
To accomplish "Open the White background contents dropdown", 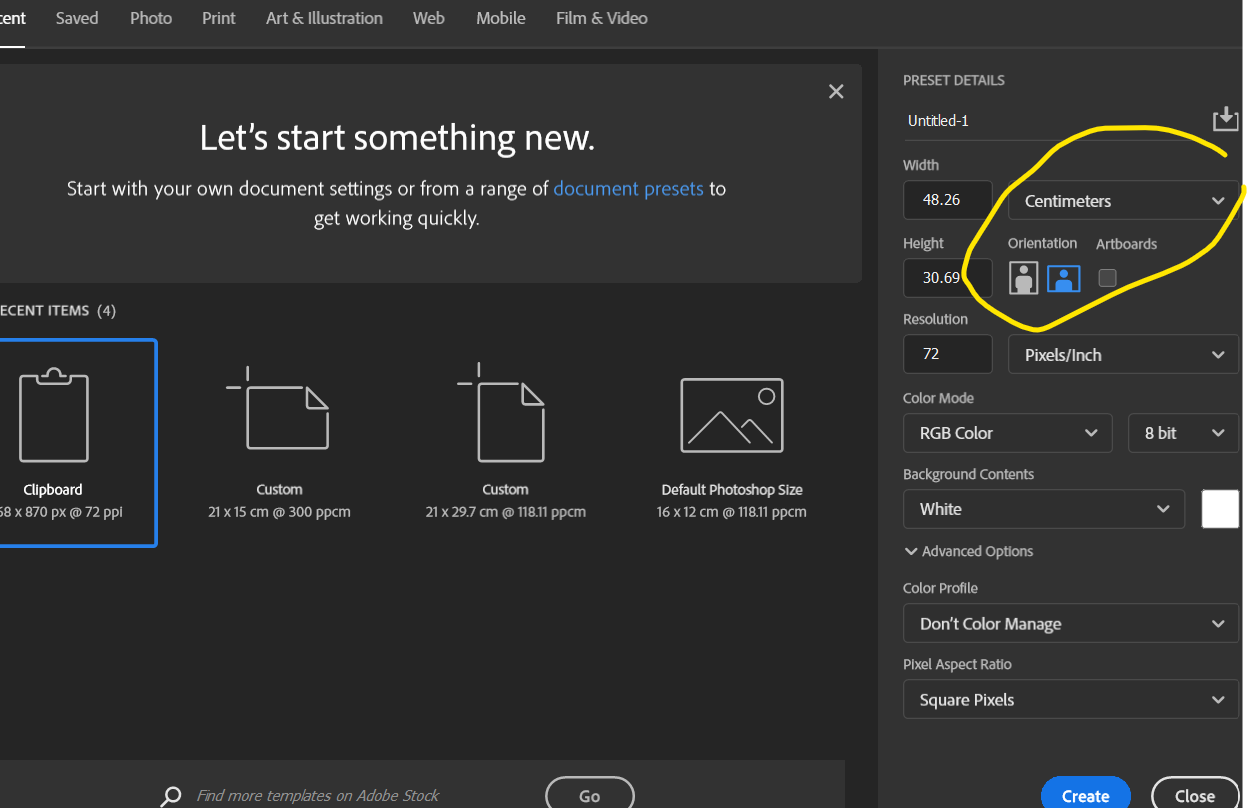I will pos(1044,509).
